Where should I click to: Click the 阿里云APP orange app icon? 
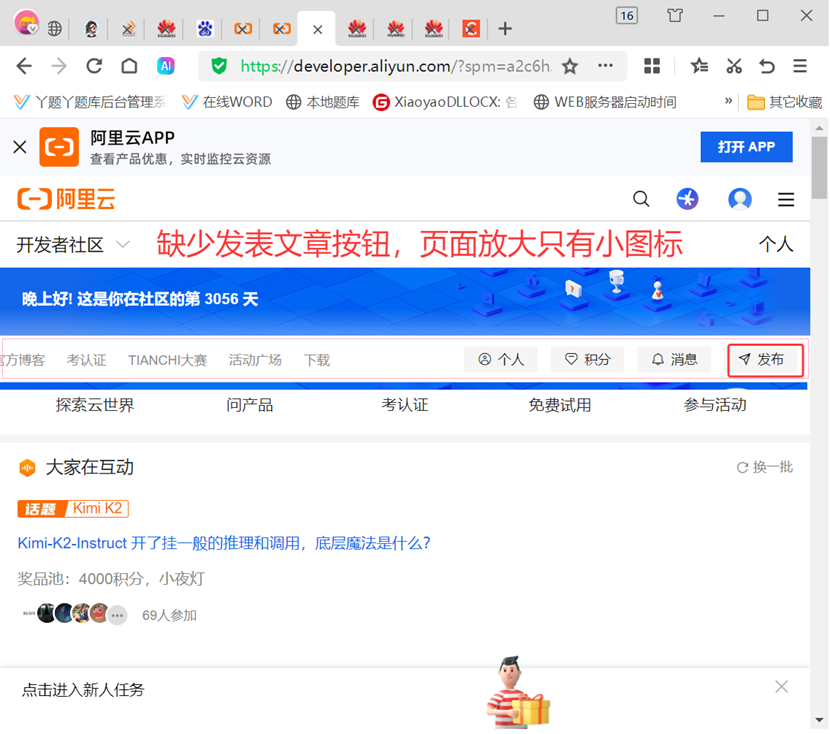click(x=59, y=147)
